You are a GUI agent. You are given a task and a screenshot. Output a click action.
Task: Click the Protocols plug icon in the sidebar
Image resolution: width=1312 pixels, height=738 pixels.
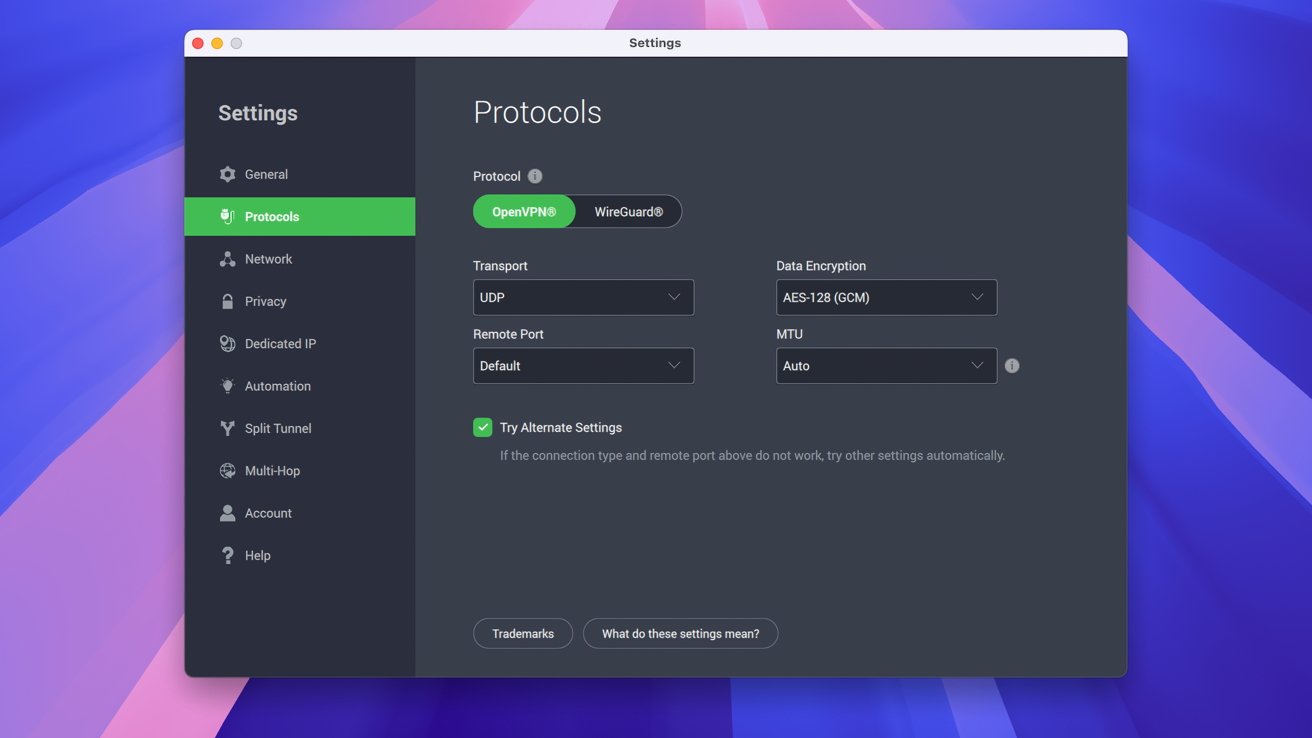point(227,216)
